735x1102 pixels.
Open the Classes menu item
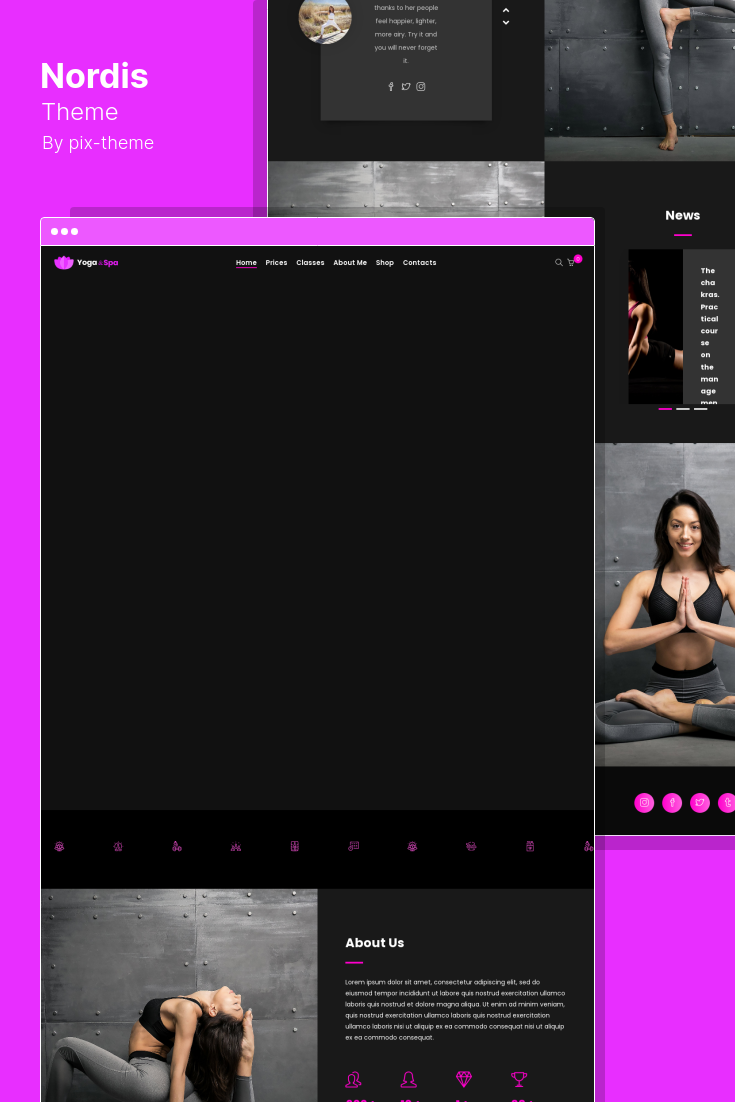(310, 263)
